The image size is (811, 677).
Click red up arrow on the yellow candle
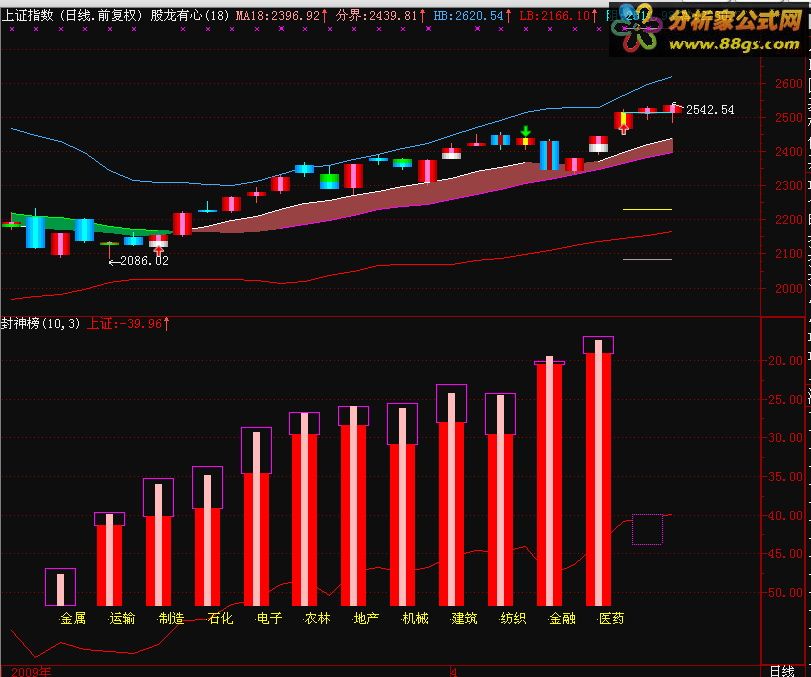624,129
